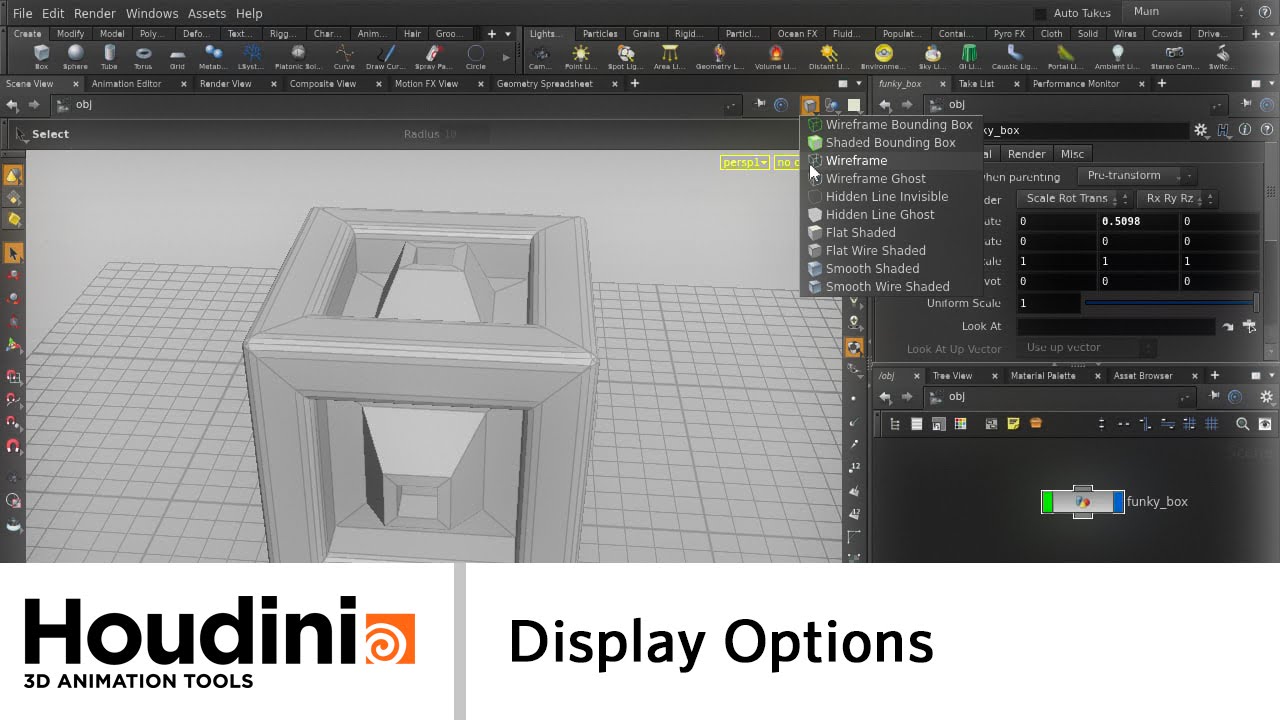1280x720 pixels.
Task: Add a GI Light from shelf
Action: tap(969, 57)
